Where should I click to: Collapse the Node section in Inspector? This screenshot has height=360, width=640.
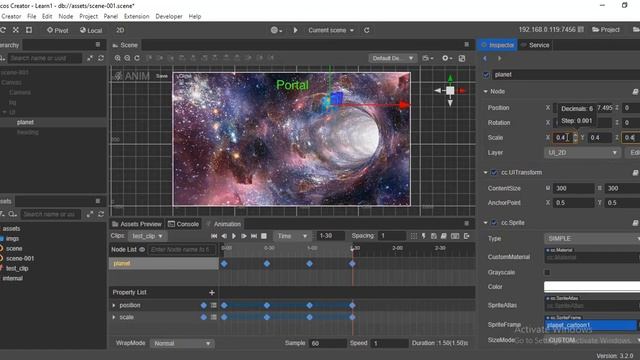(485, 91)
